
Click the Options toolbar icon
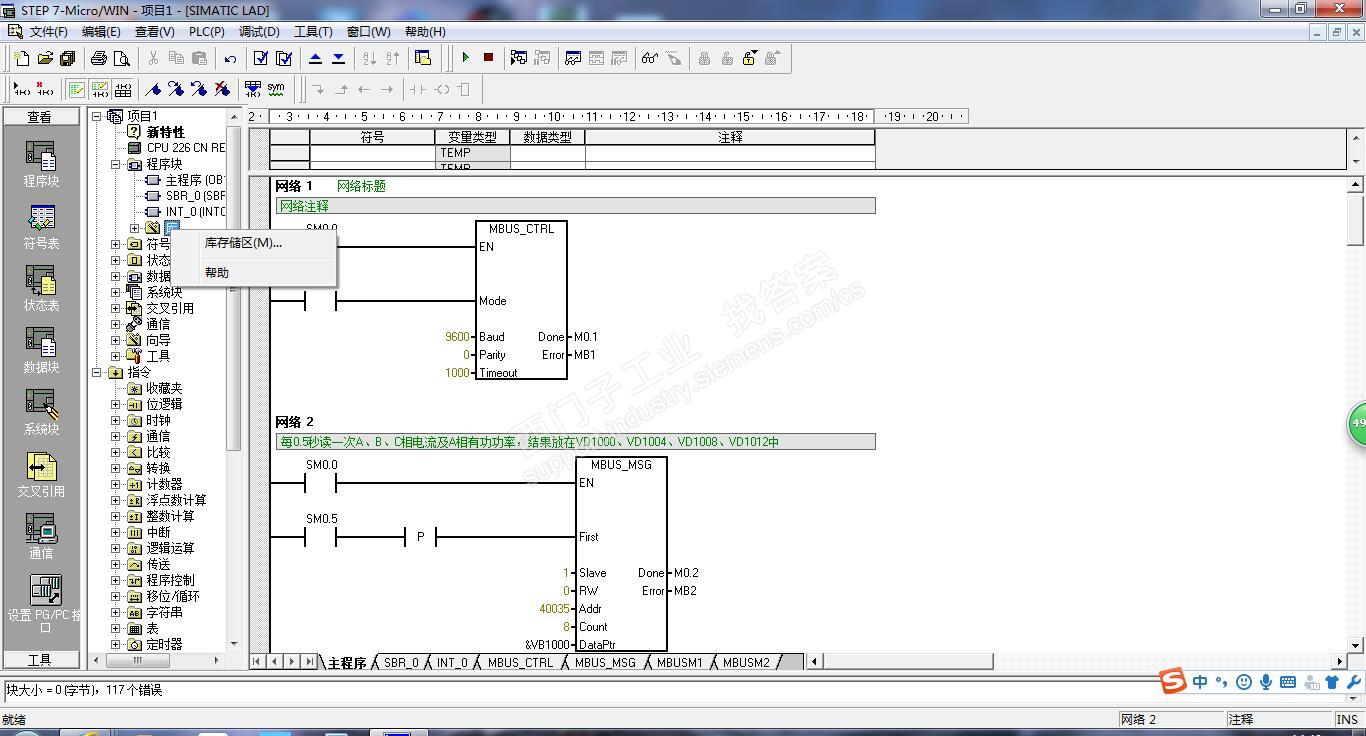coord(422,58)
